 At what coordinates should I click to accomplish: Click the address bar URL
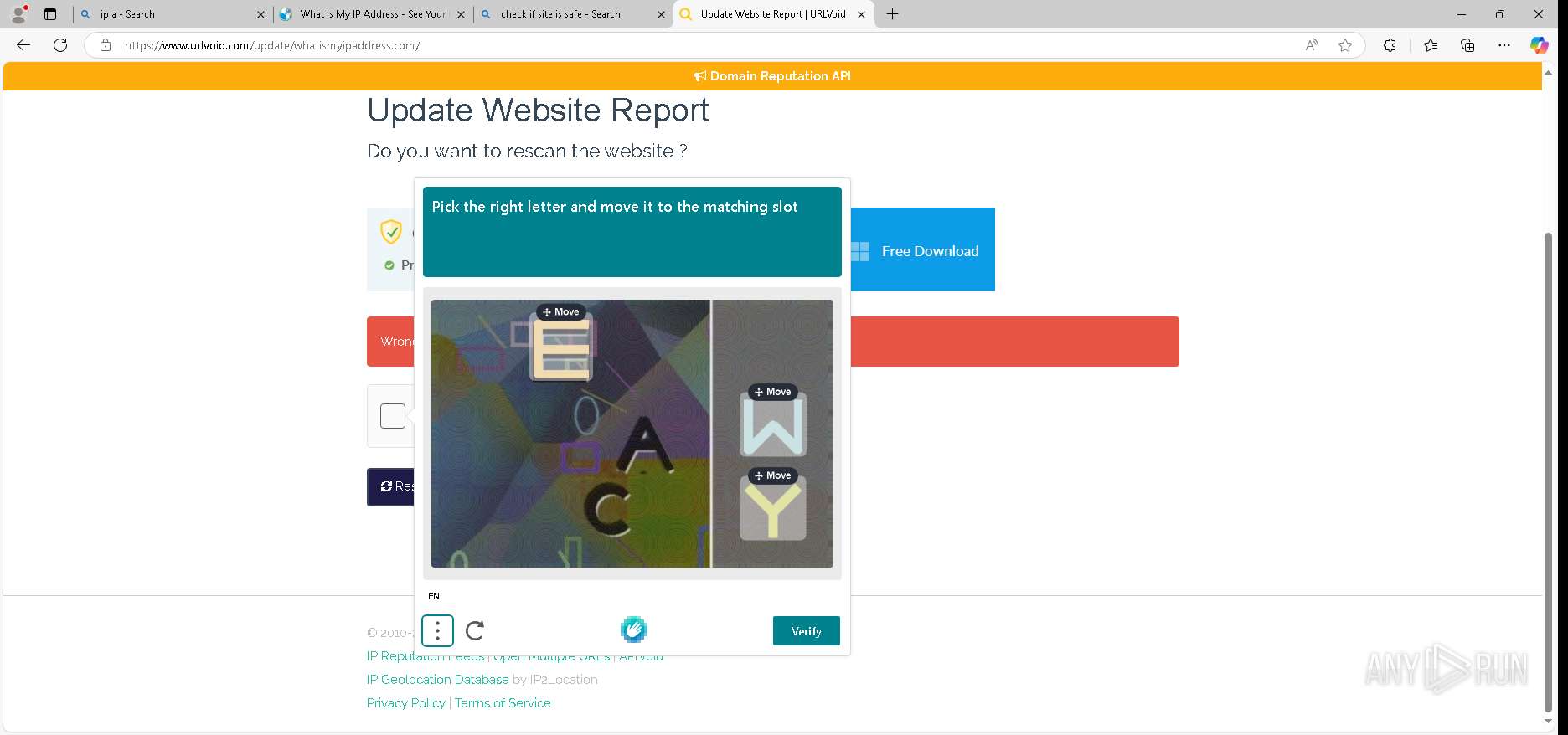coord(272,45)
